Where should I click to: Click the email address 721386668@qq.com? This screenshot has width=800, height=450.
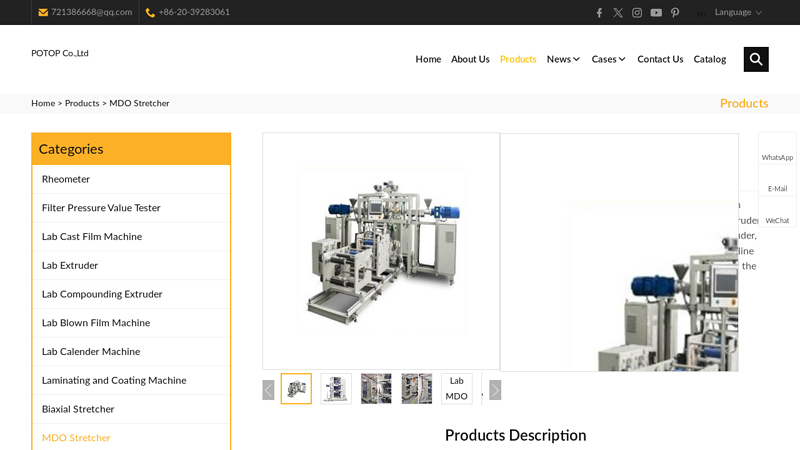[x=91, y=12]
